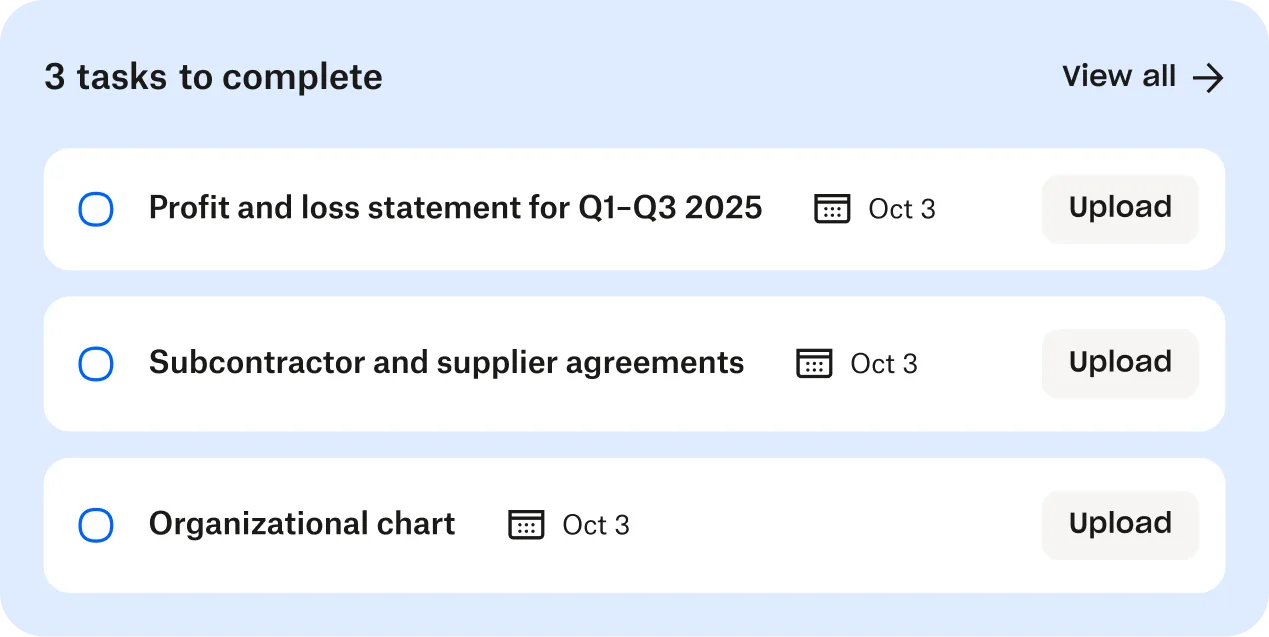The width and height of the screenshot is (1269, 637).
Task: Click the Oct 3 due date on Profit and loss
Action: 902,209
